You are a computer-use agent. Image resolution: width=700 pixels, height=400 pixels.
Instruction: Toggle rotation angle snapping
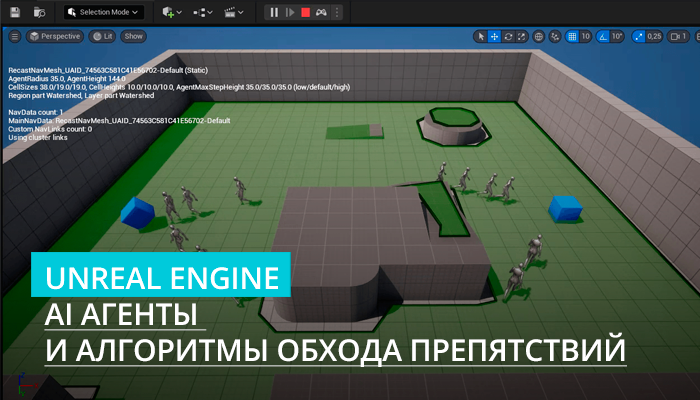(x=603, y=37)
